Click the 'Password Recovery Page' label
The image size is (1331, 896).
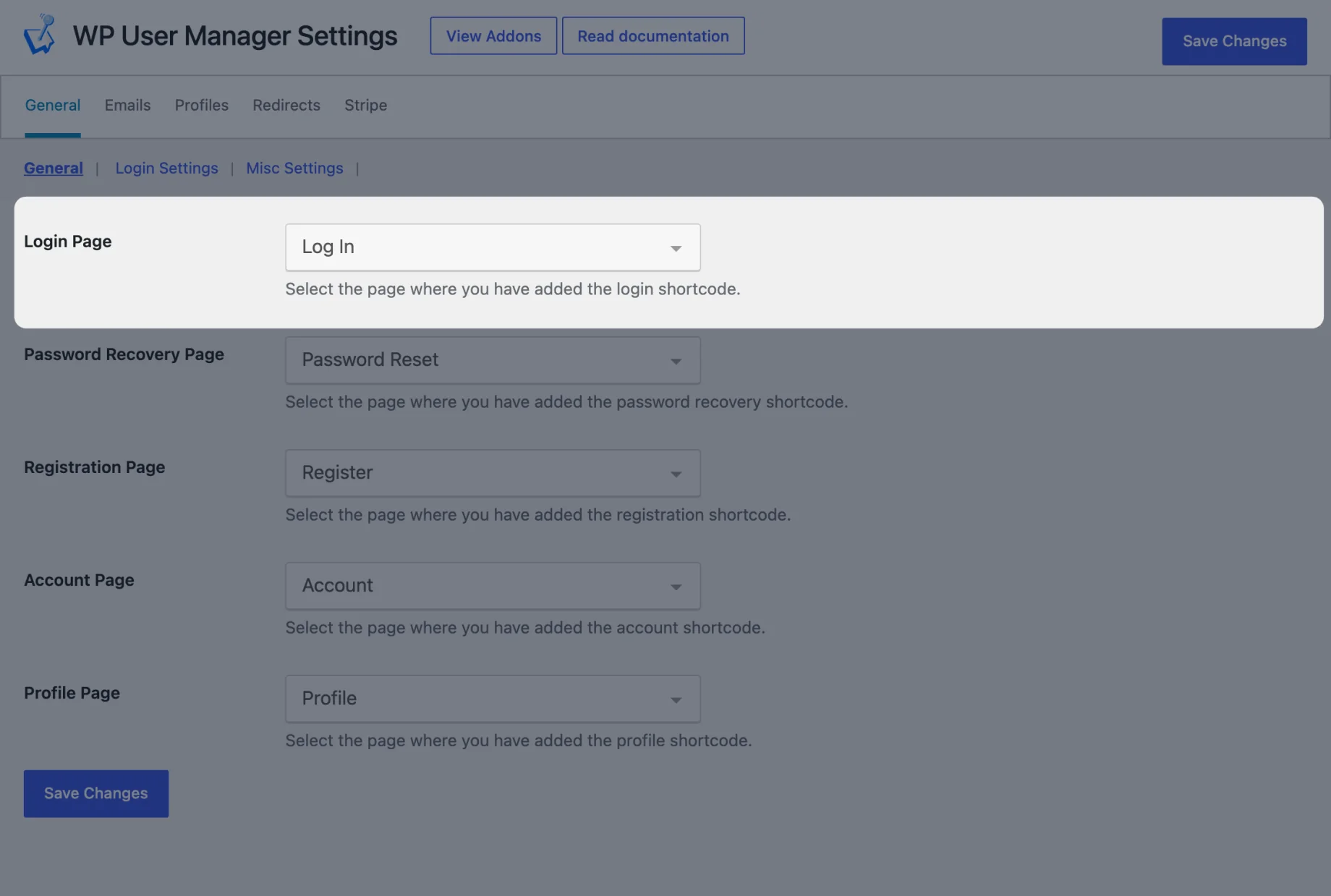pos(124,354)
